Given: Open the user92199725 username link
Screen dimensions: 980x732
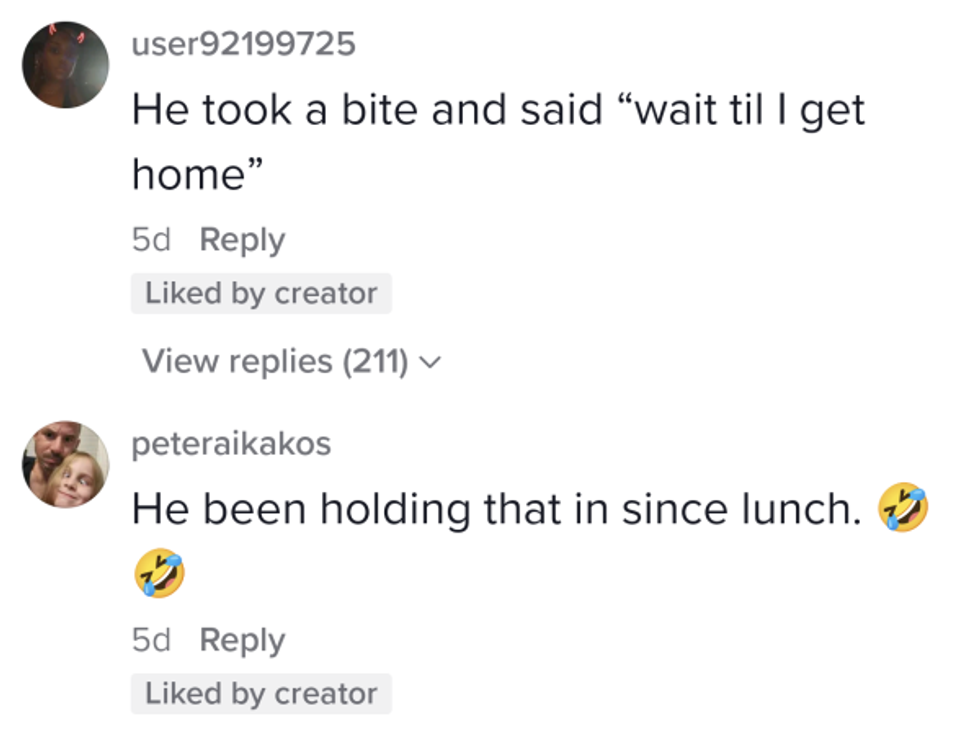Looking at the screenshot, I should tap(243, 43).
